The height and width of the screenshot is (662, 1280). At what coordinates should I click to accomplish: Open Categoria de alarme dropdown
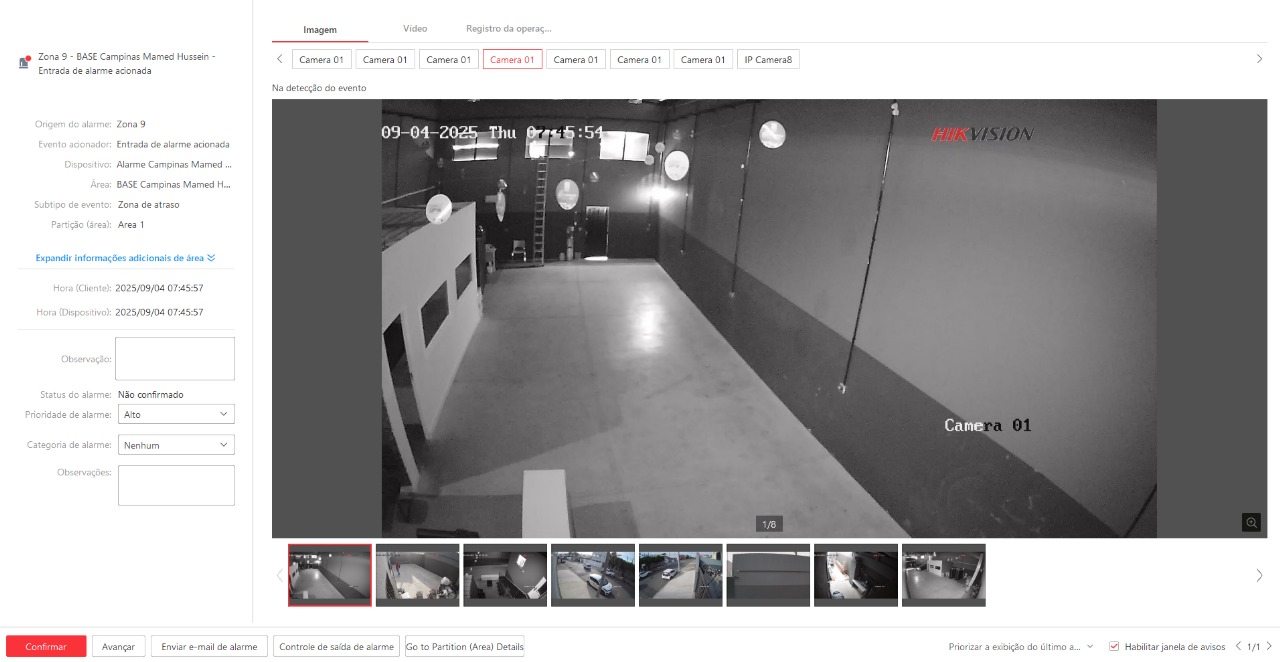176,445
